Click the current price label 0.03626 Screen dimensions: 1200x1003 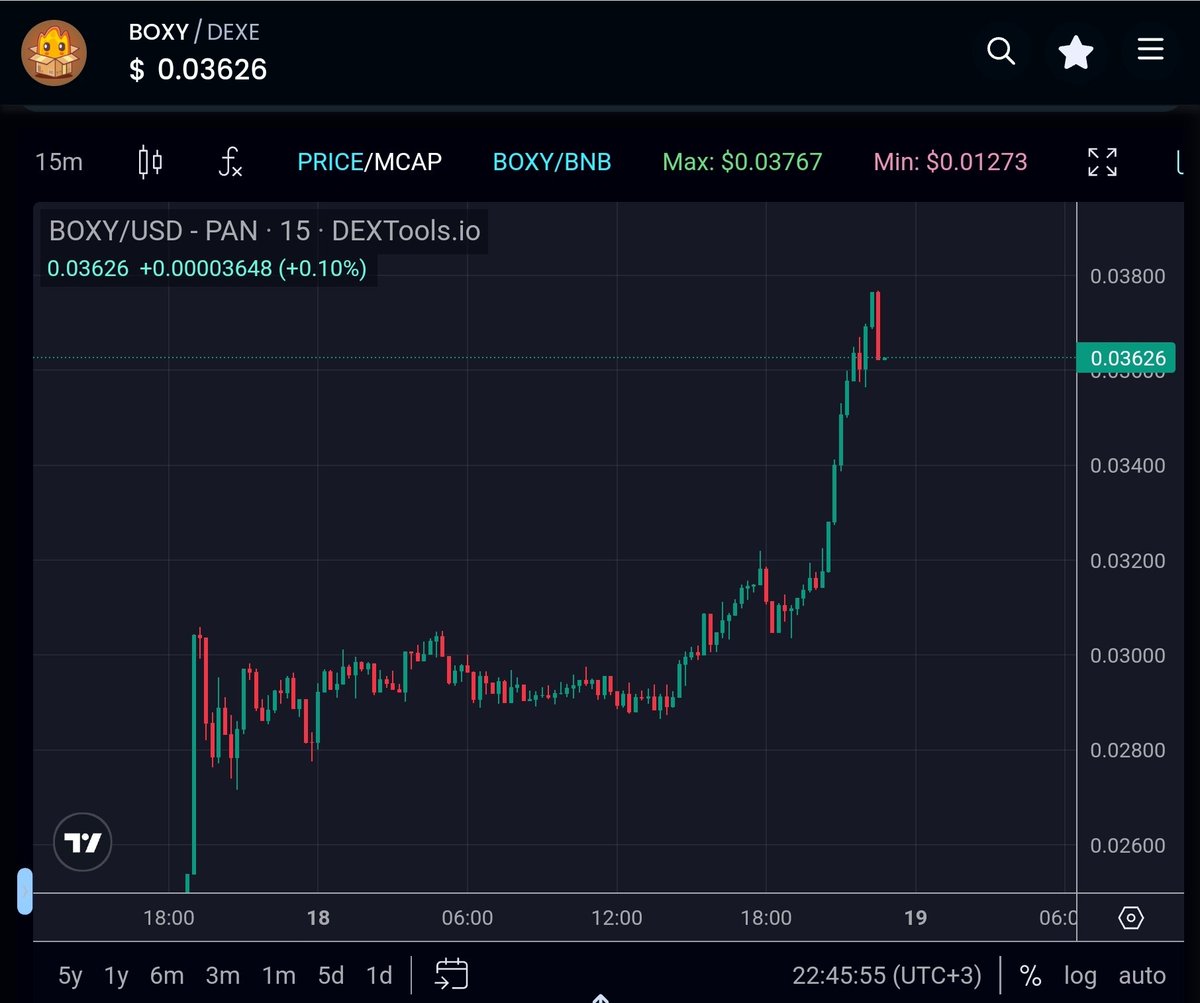(1125, 357)
